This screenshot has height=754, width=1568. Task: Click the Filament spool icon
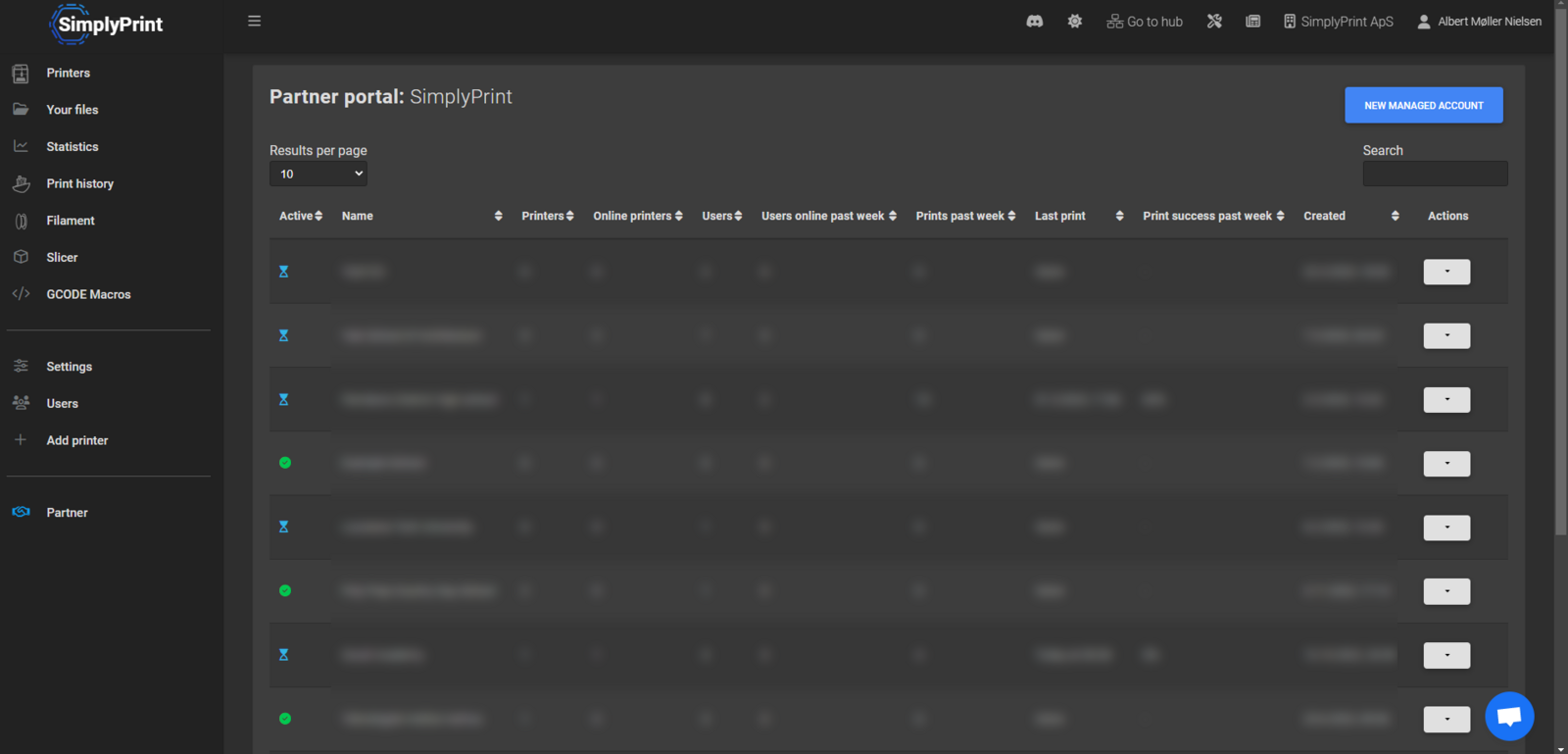tap(21, 221)
